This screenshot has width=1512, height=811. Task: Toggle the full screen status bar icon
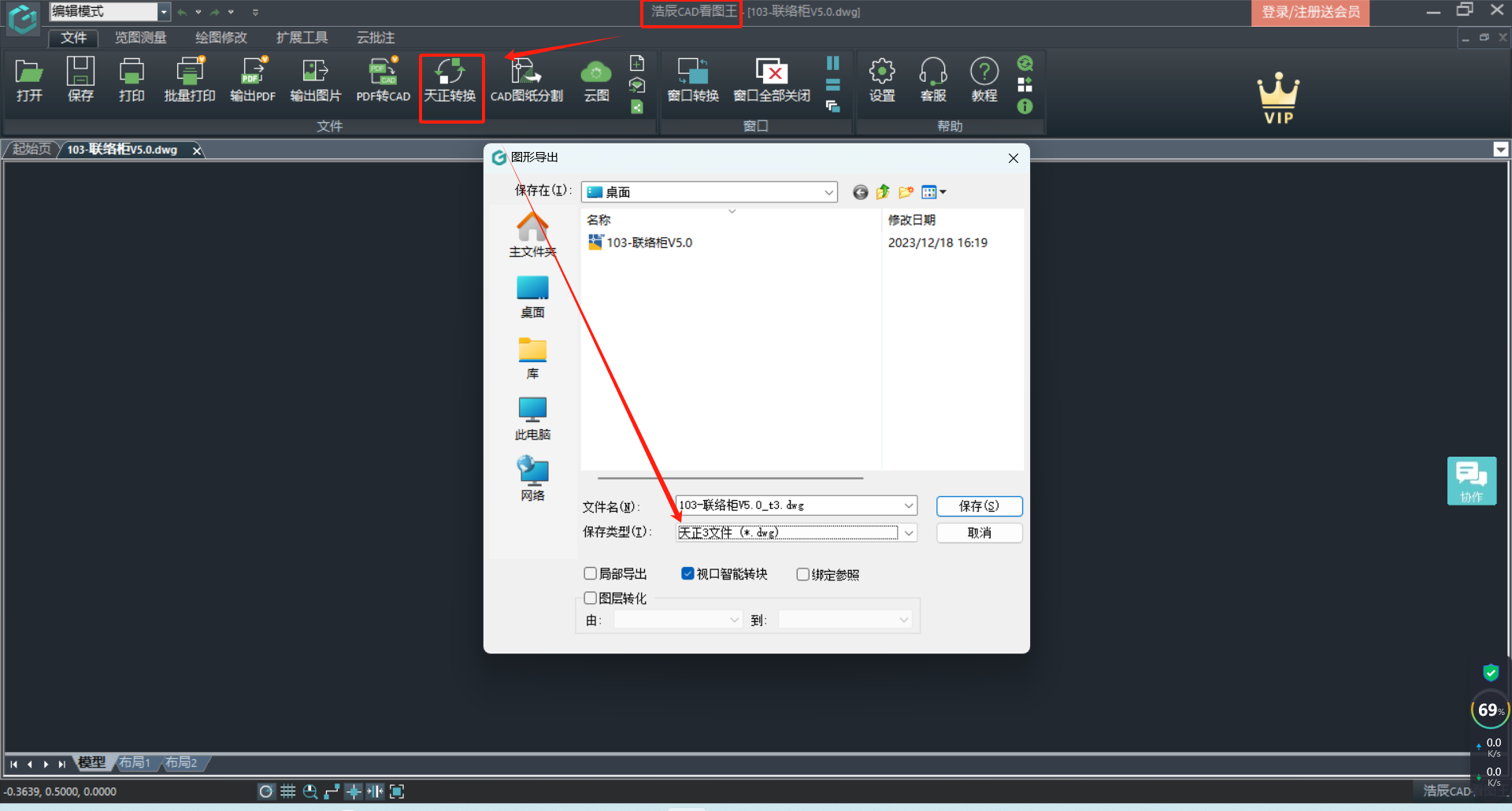pyautogui.click(x=397, y=791)
